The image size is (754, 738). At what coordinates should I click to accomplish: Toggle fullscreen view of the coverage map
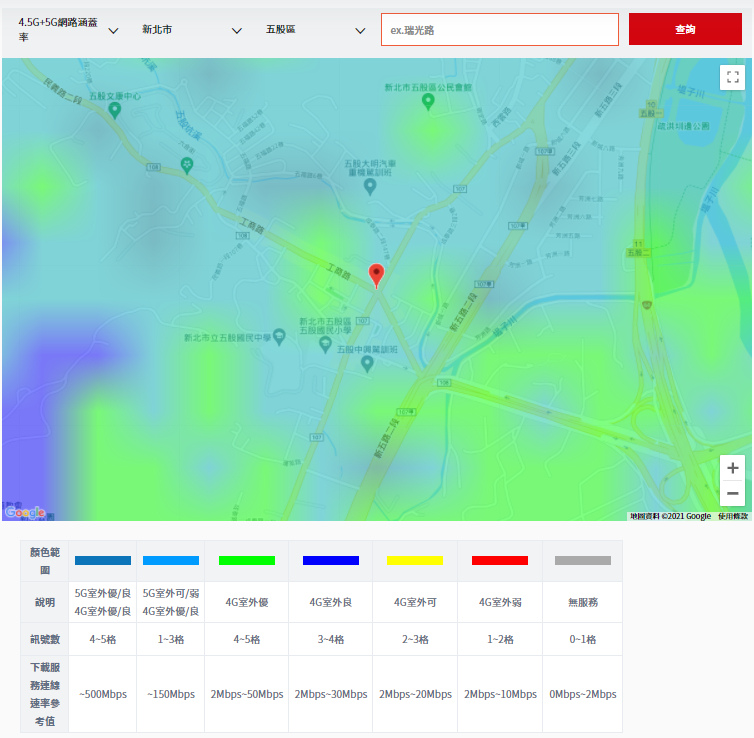point(732,77)
